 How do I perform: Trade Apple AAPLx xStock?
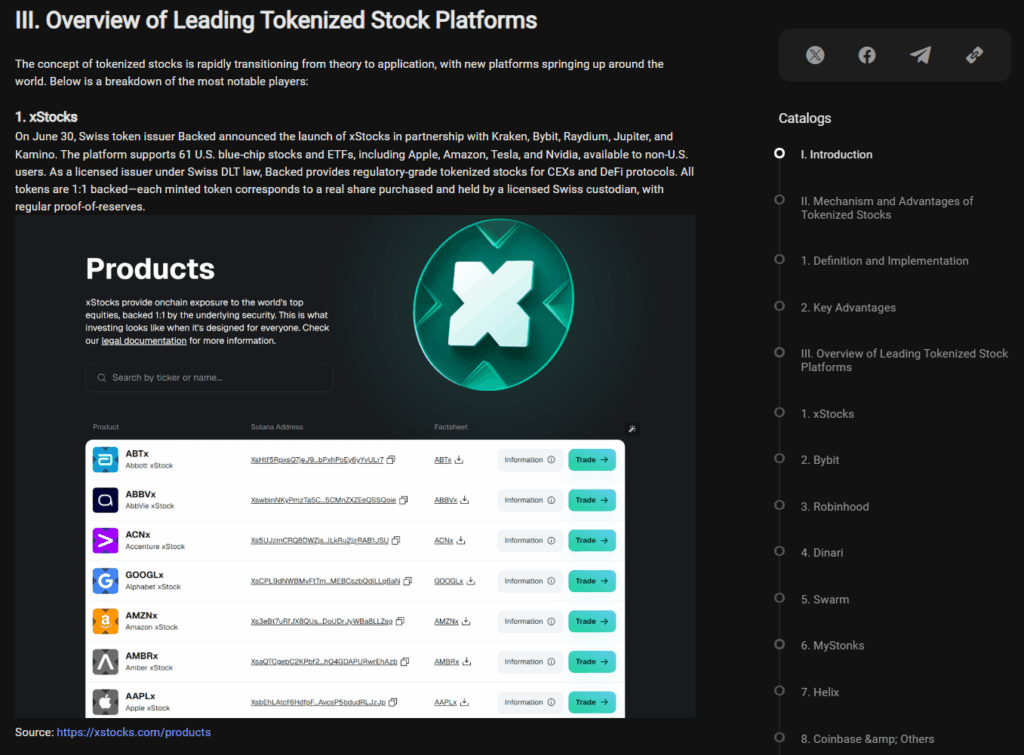pos(592,702)
